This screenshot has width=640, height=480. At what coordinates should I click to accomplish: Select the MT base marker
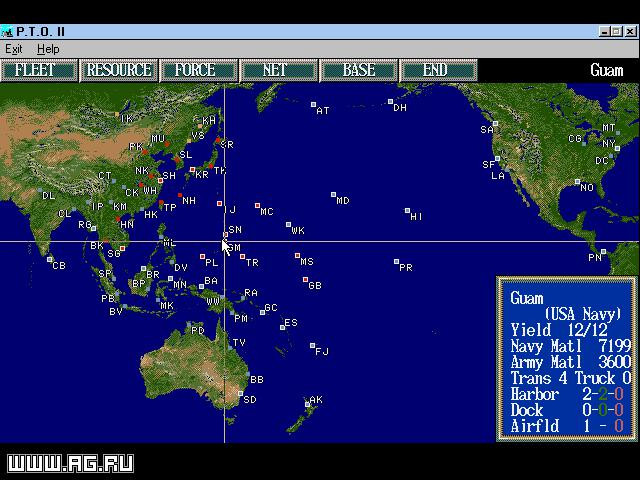618,133
